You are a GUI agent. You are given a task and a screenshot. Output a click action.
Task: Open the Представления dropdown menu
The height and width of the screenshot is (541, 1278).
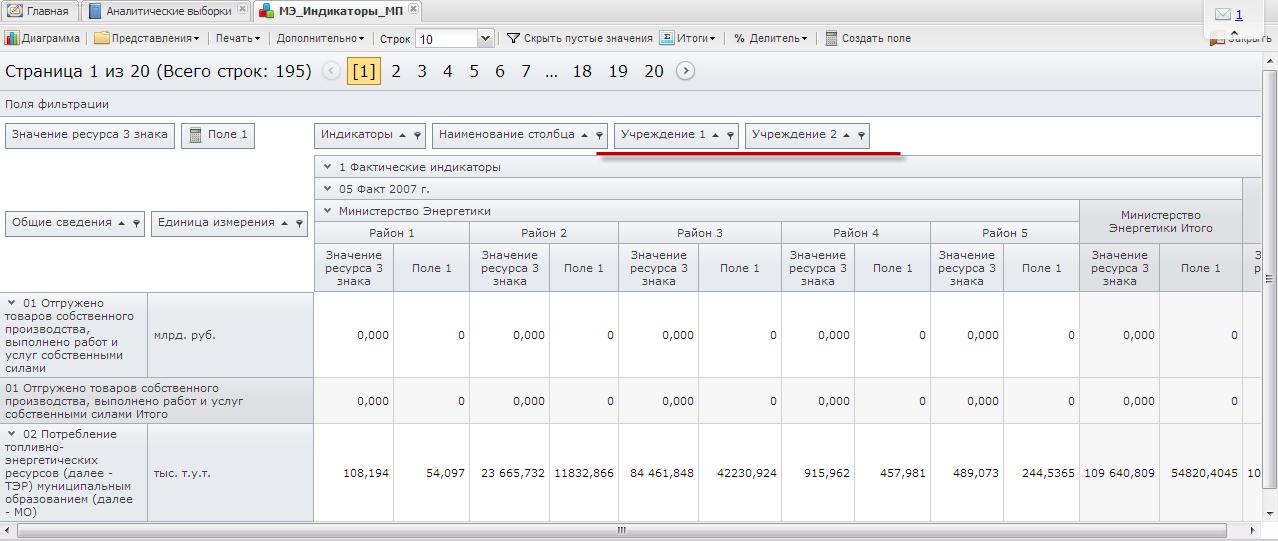pos(147,38)
